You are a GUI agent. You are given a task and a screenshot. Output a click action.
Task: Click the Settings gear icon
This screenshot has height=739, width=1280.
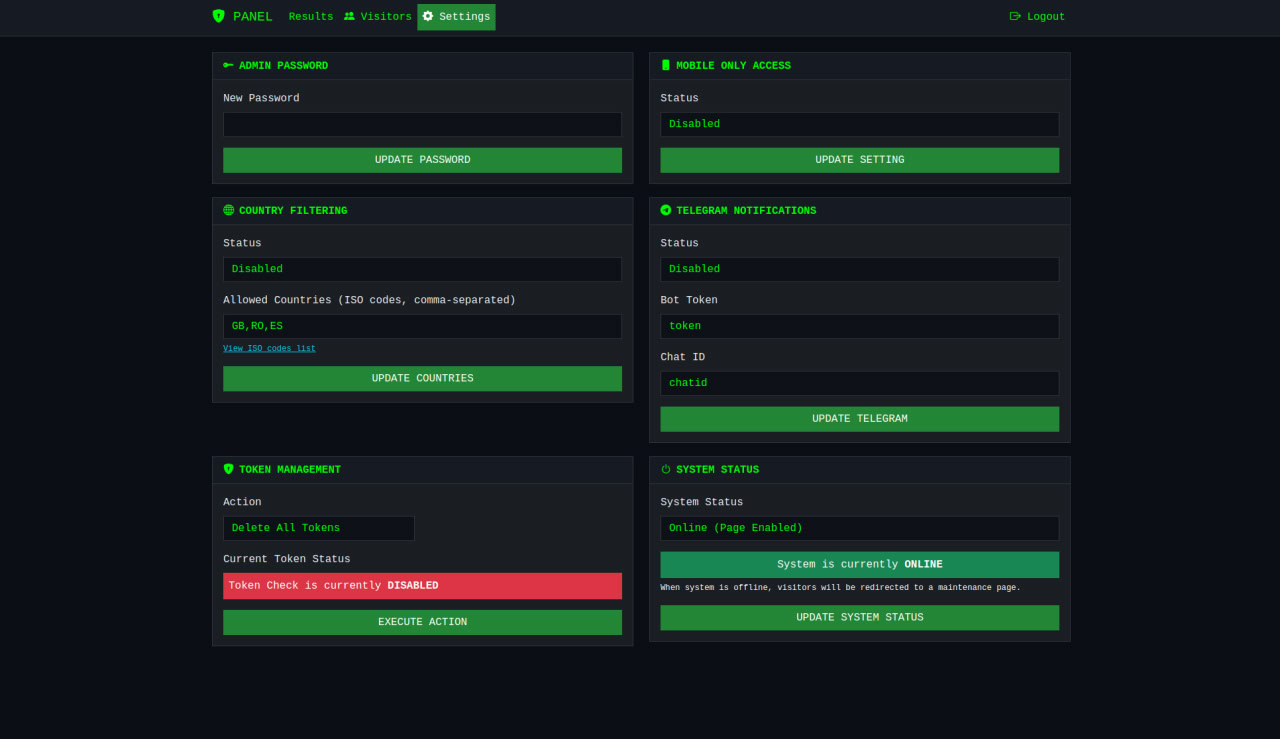coord(428,16)
